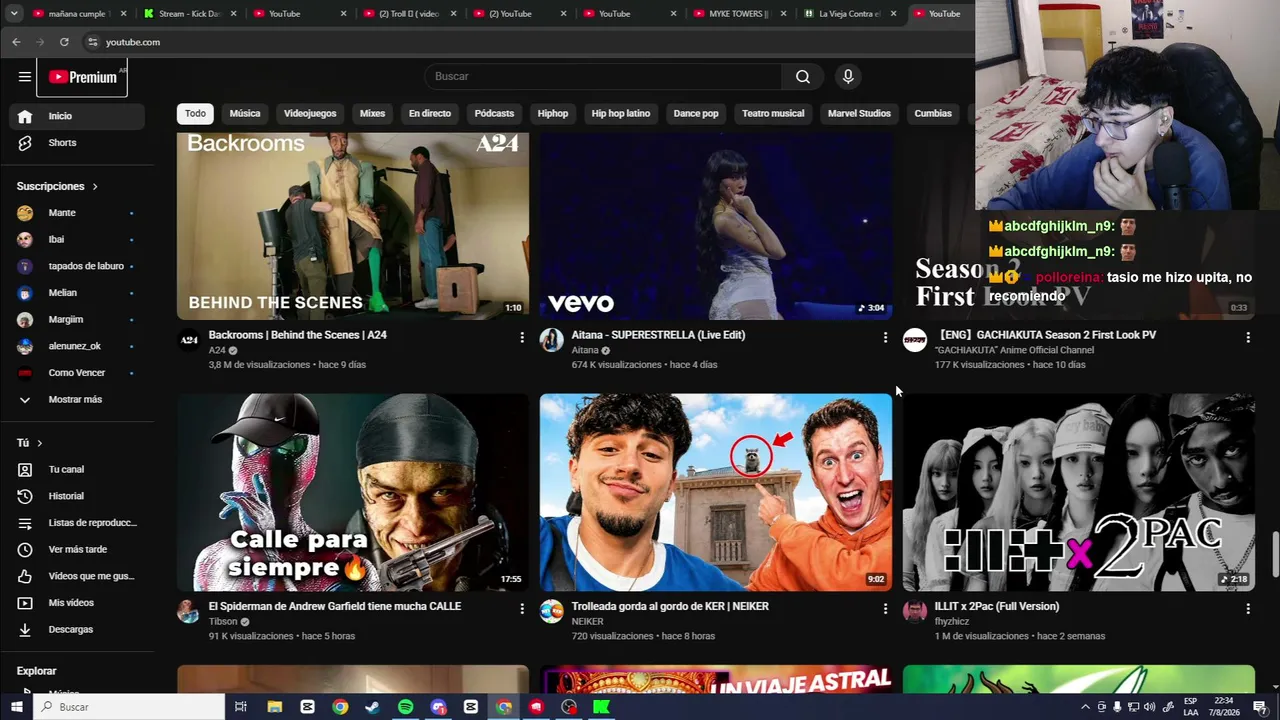1280x720 pixels.
Task: Open Windows notification center
Action: [1260, 707]
